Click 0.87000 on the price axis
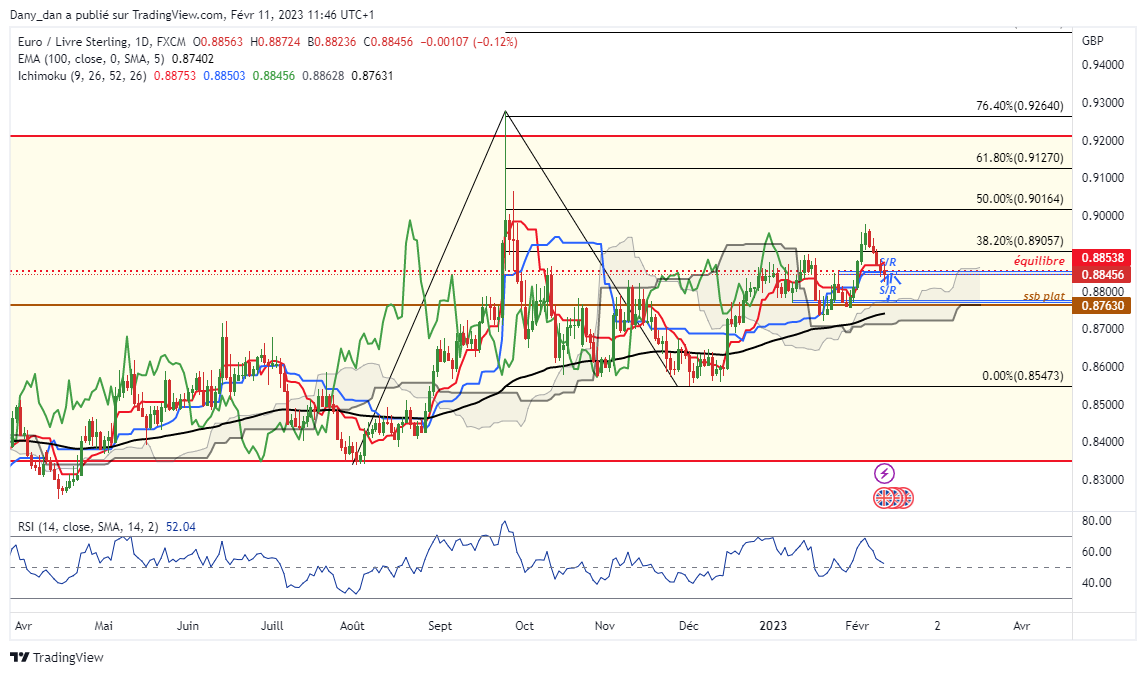The height and width of the screenshot is (675, 1146). point(1103,329)
